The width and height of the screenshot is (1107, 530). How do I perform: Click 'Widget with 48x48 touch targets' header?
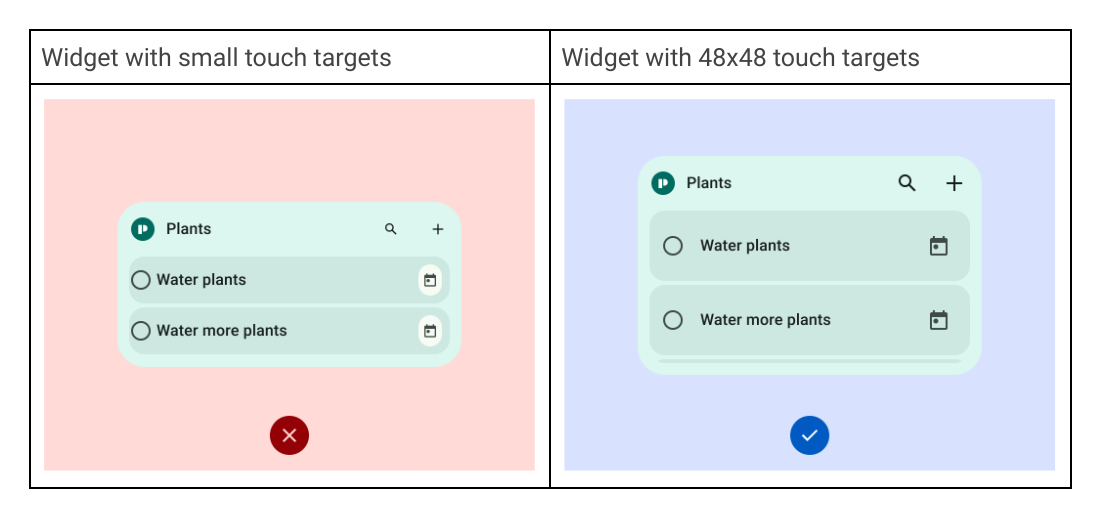click(740, 57)
